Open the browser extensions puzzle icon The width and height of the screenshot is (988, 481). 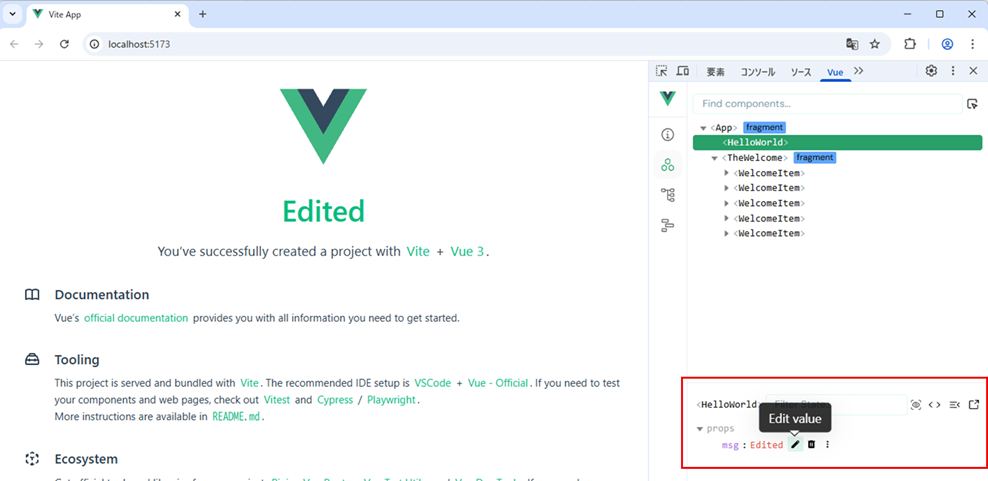pos(909,44)
